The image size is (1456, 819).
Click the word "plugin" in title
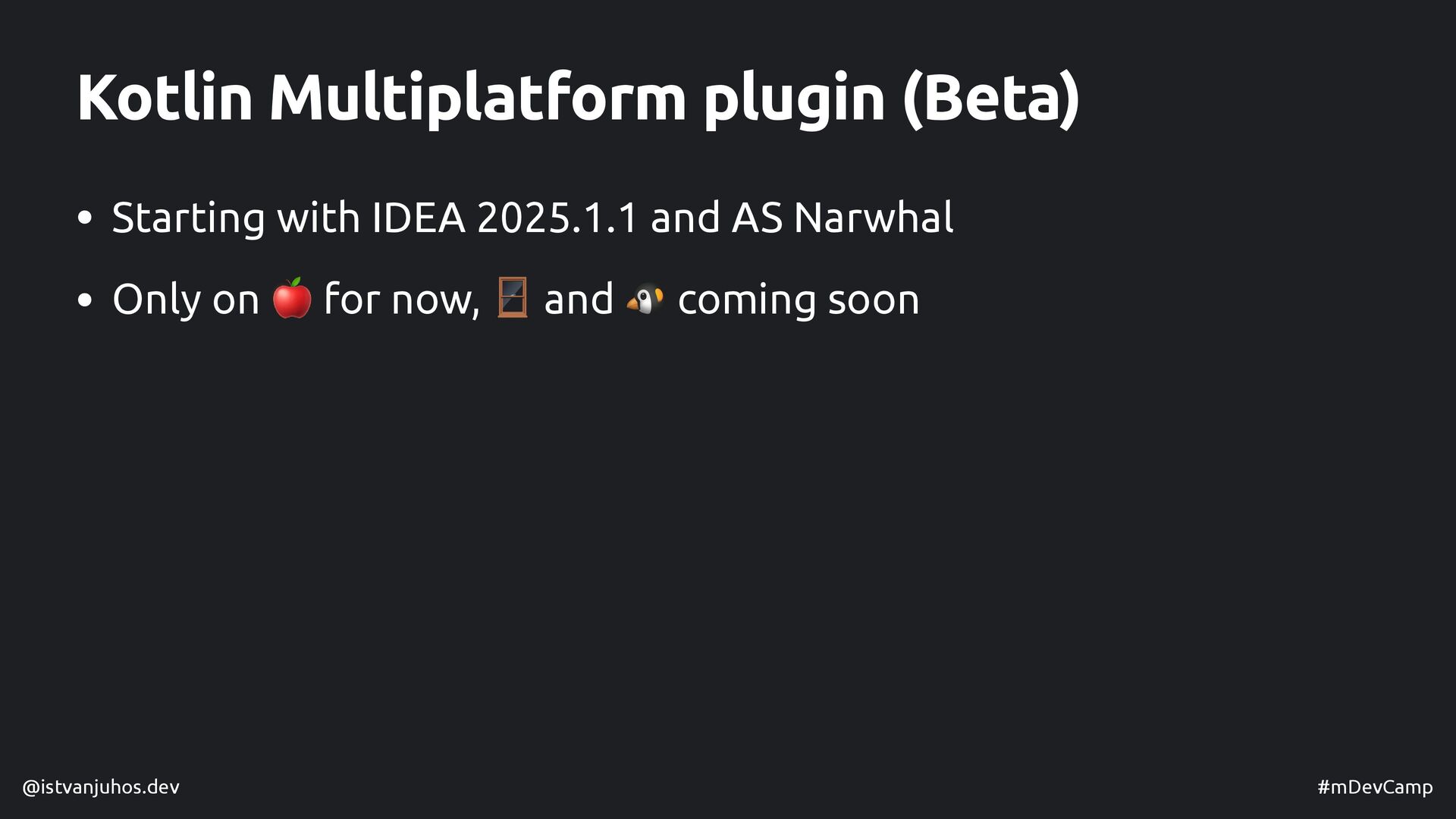pyautogui.click(x=794, y=100)
